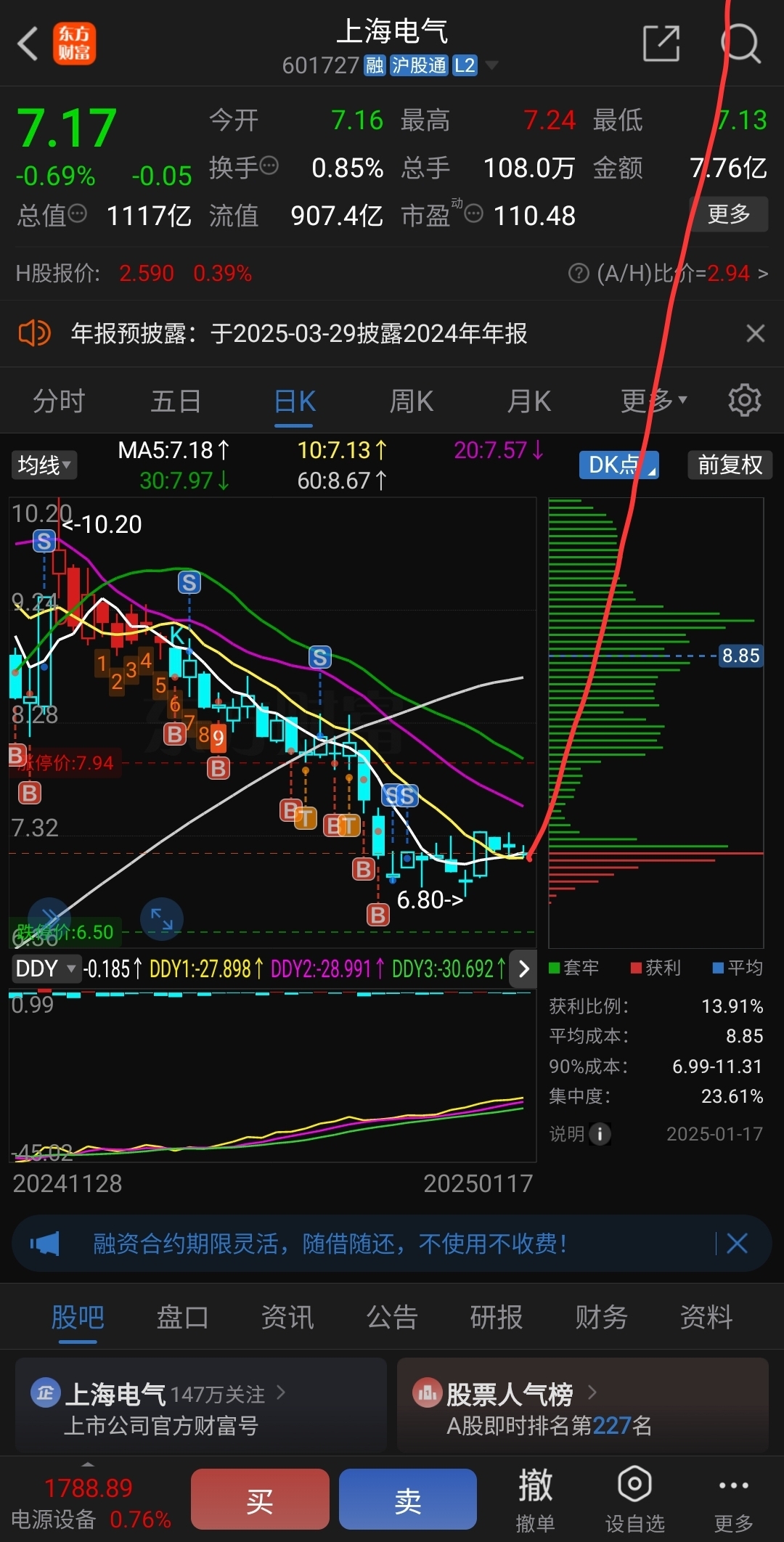Tap the 总值 info icon
Image resolution: width=784 pixels, height=1542 pixels.
pyautogui.click(x=77, y=214)
